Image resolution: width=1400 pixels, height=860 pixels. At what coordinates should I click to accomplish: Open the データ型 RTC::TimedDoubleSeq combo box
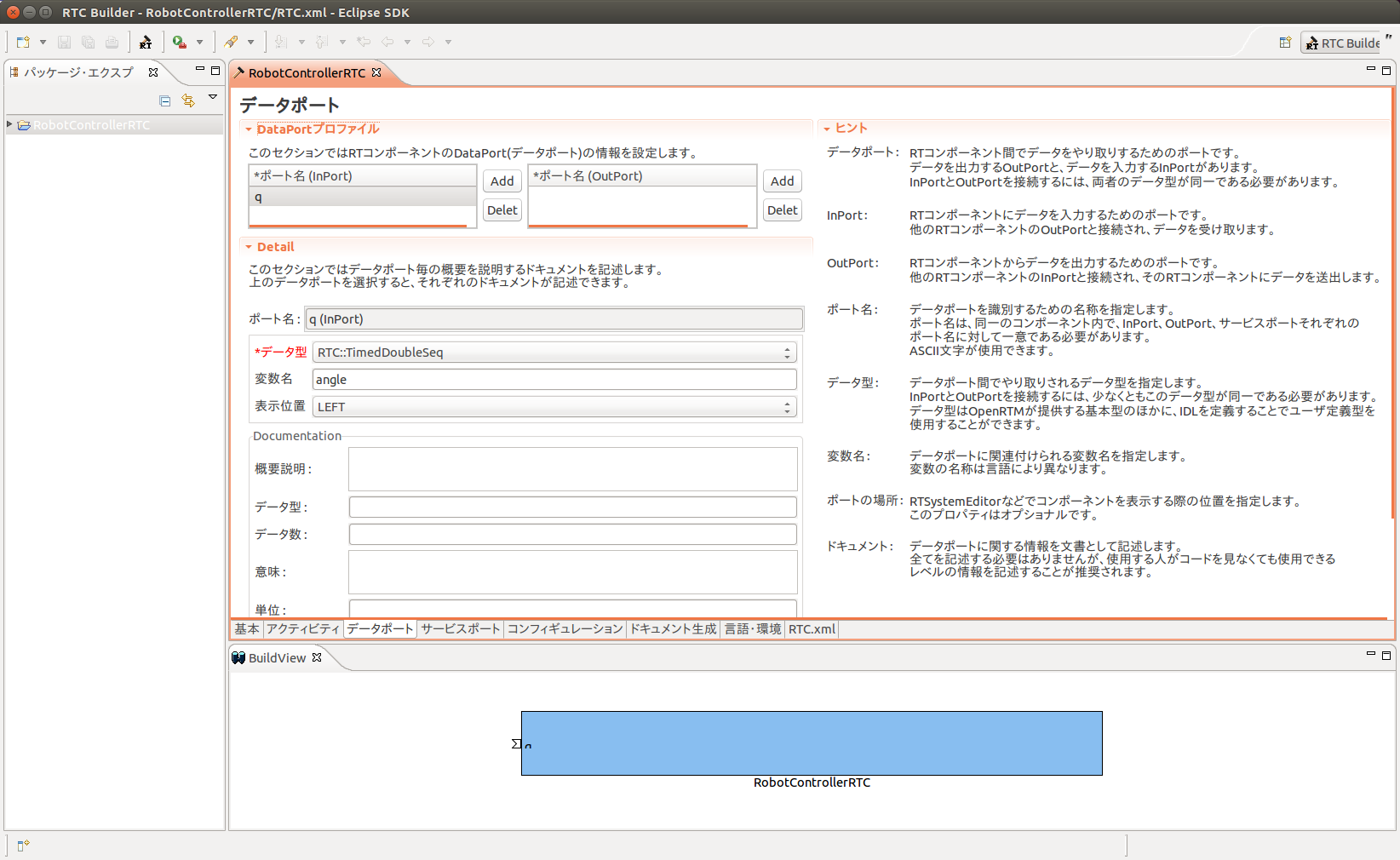554,353
